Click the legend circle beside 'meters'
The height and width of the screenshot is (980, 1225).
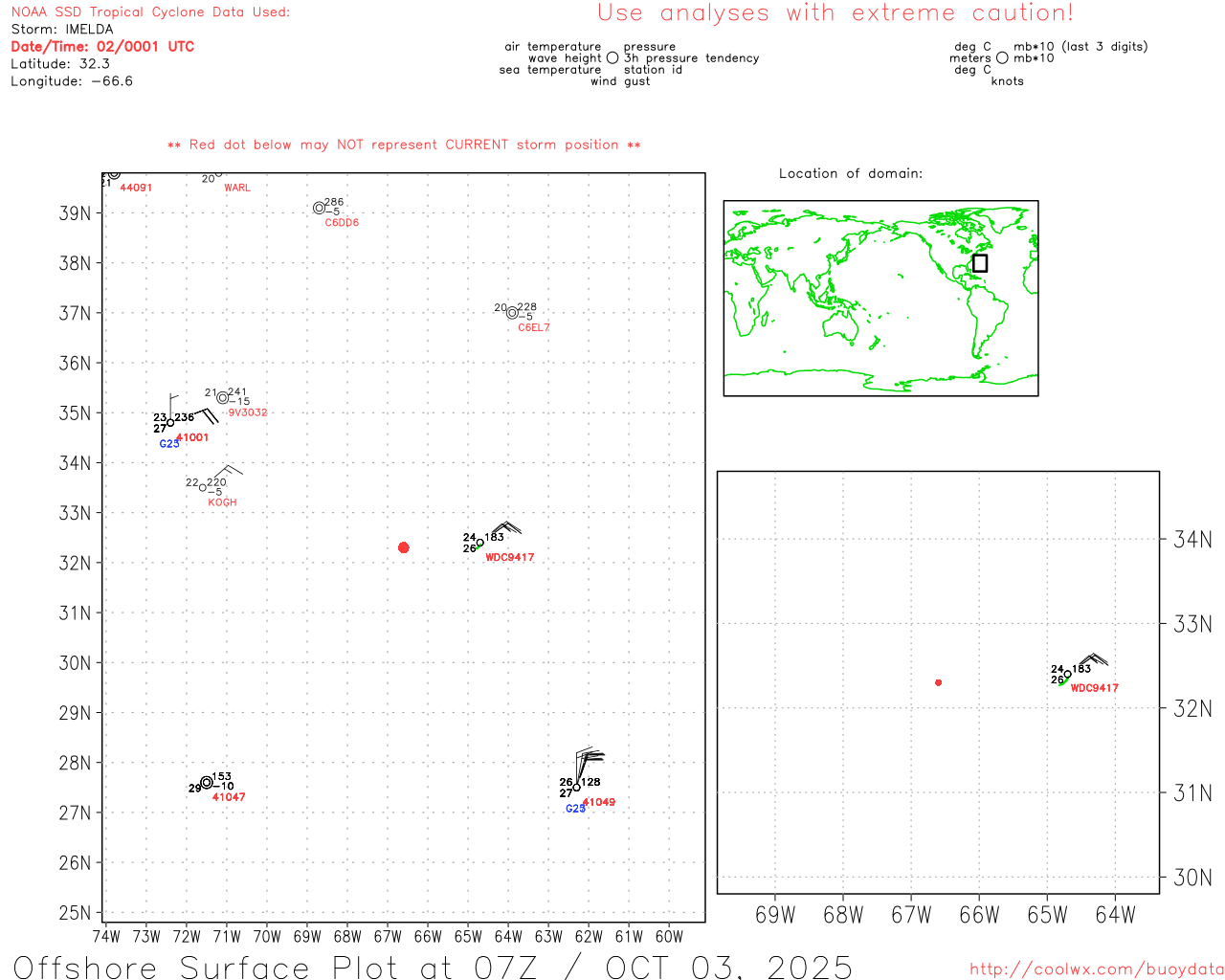(x=1002, y=58)
